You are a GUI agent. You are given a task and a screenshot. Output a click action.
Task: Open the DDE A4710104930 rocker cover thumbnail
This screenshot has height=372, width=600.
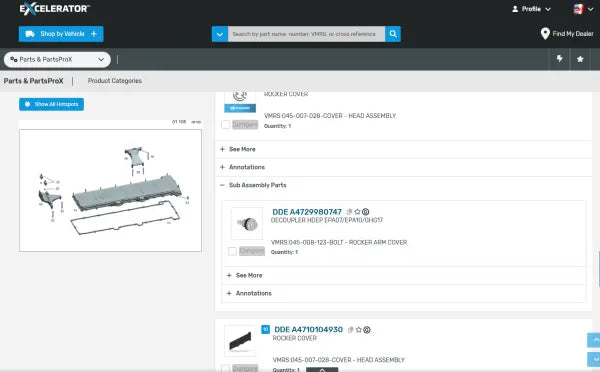point(240,341)
